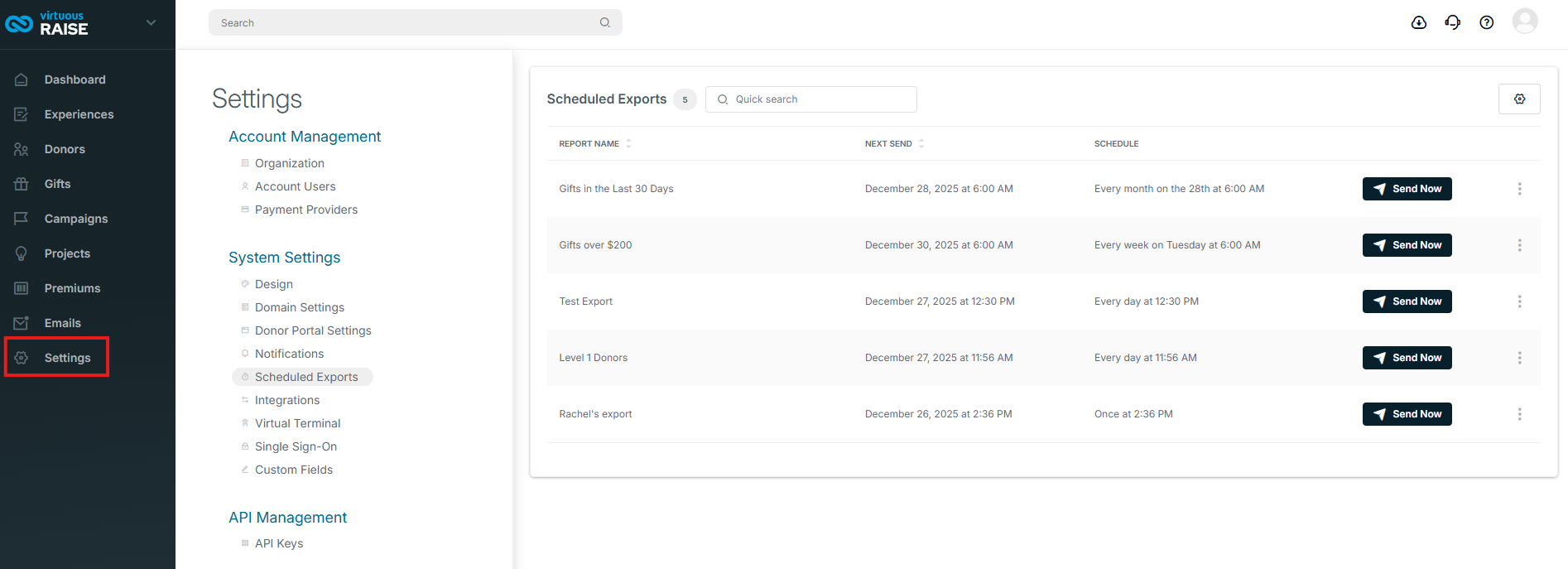The width and height of the screenshot is (1568, 569).
Task: Open the support headset icon
Action: [x=1453, y=22]
